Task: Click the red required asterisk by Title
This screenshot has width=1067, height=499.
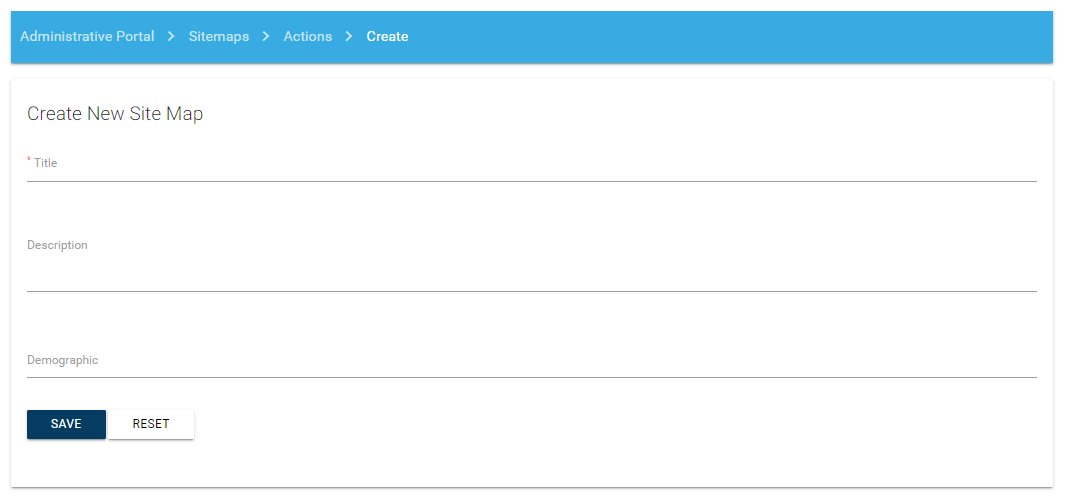Action: [x=29, y=159]
